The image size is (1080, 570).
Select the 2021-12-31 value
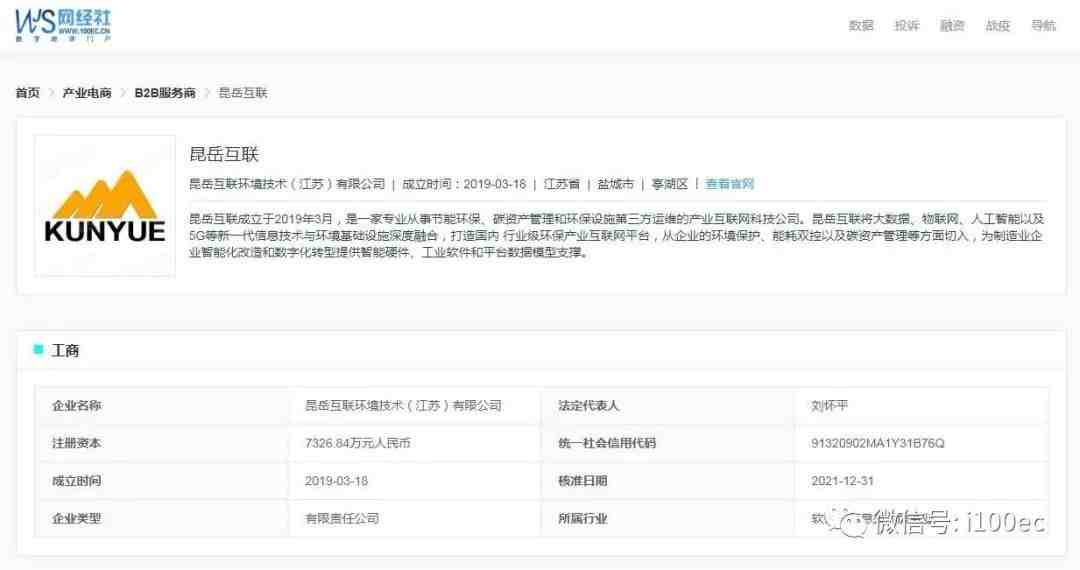pos(842,481)
